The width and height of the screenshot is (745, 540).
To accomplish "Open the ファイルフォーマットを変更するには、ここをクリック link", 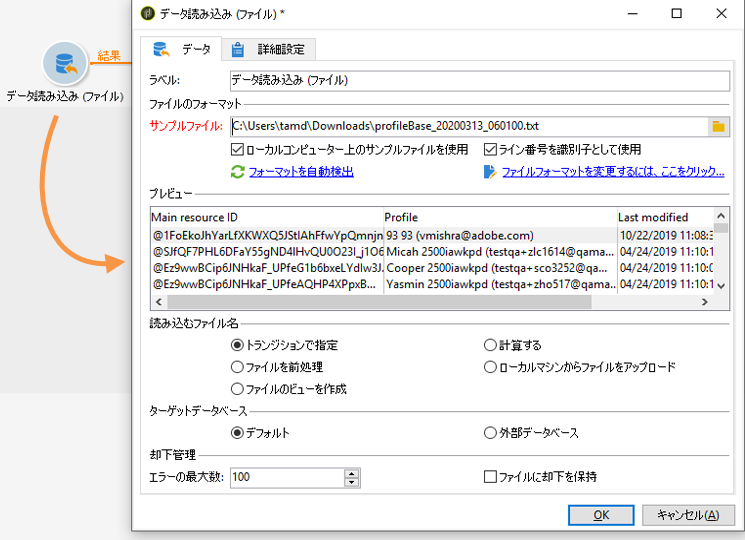I will (x=613, y=171).
